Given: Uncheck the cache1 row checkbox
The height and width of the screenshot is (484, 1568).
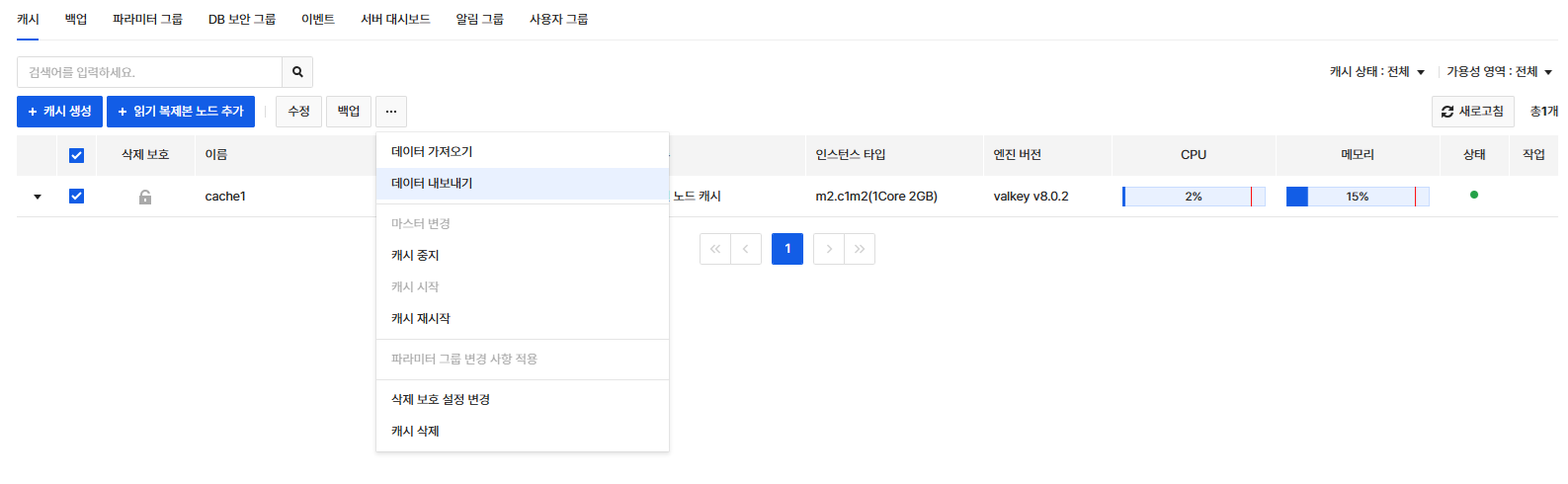Looking at the screenshot, I should click(x=76, y=196).
